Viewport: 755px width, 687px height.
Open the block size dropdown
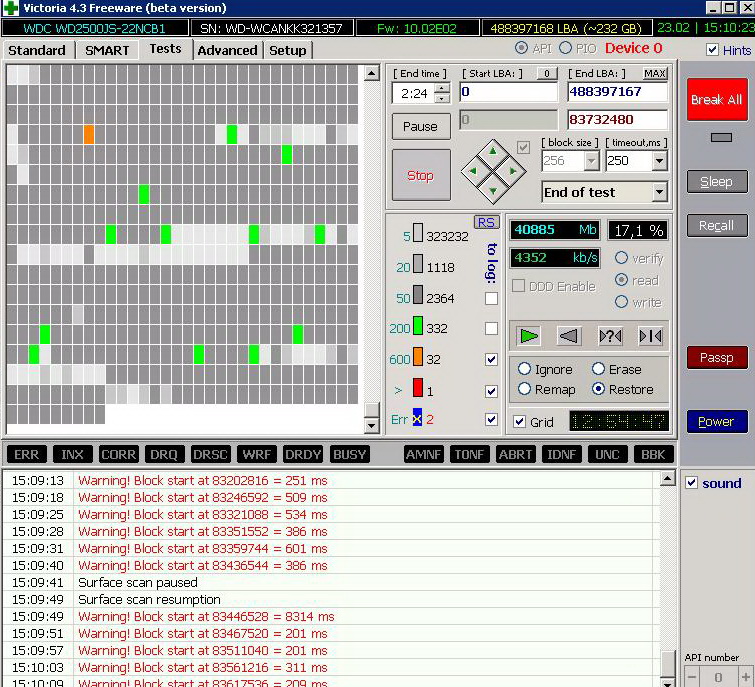(x=591, y=161)
